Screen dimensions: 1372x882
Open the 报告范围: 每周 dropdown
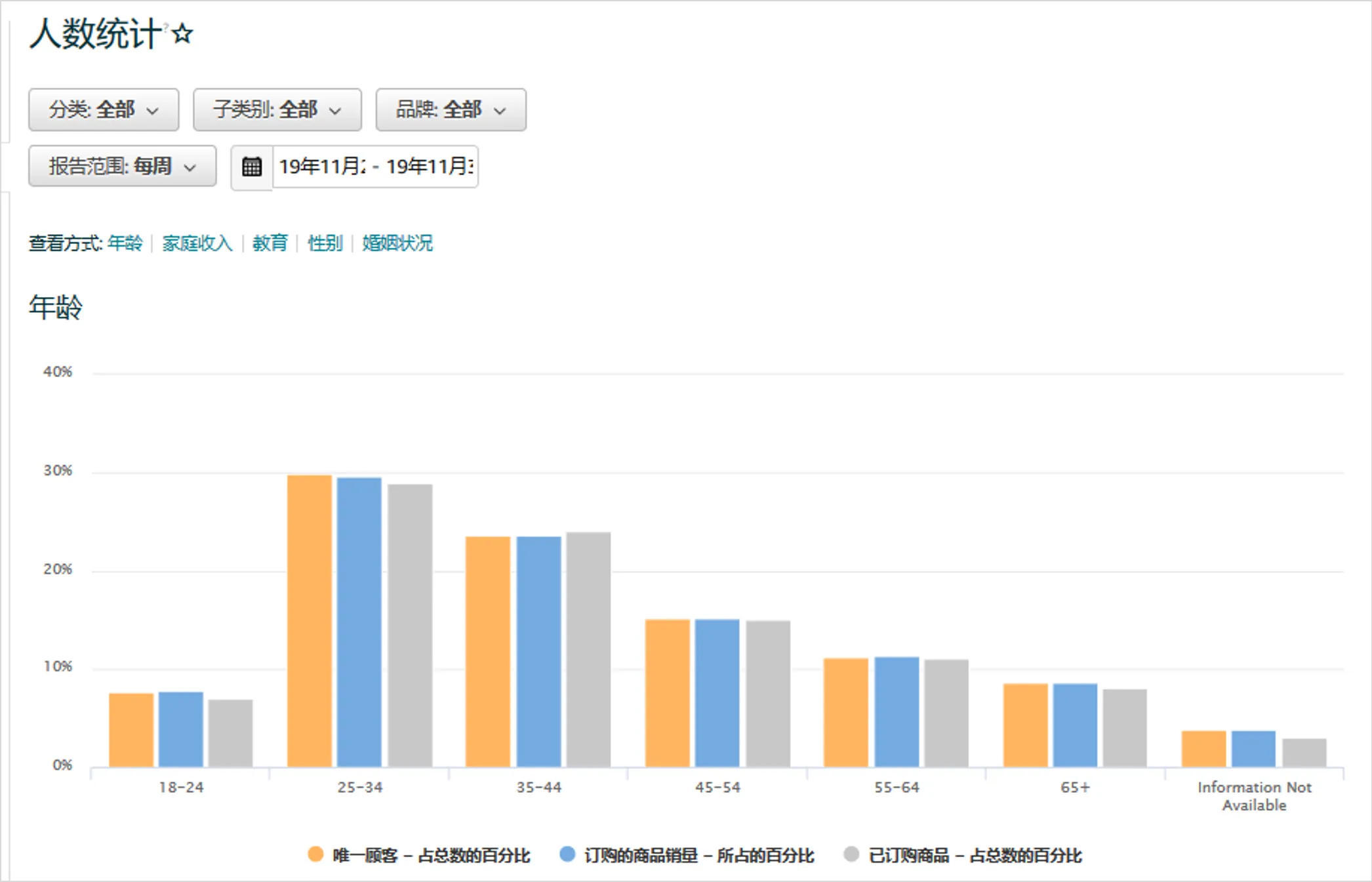pyautogui.click(x=121, y=167)
